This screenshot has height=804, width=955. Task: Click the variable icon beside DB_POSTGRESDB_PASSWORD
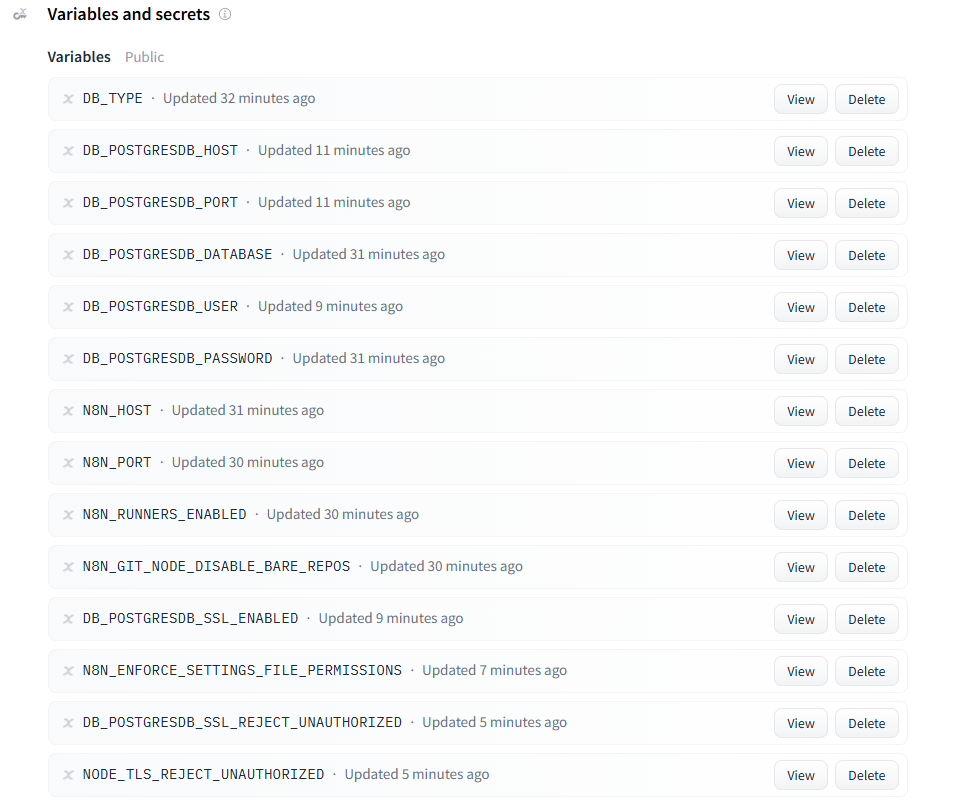pyautogui.click(x=68, y=359)
